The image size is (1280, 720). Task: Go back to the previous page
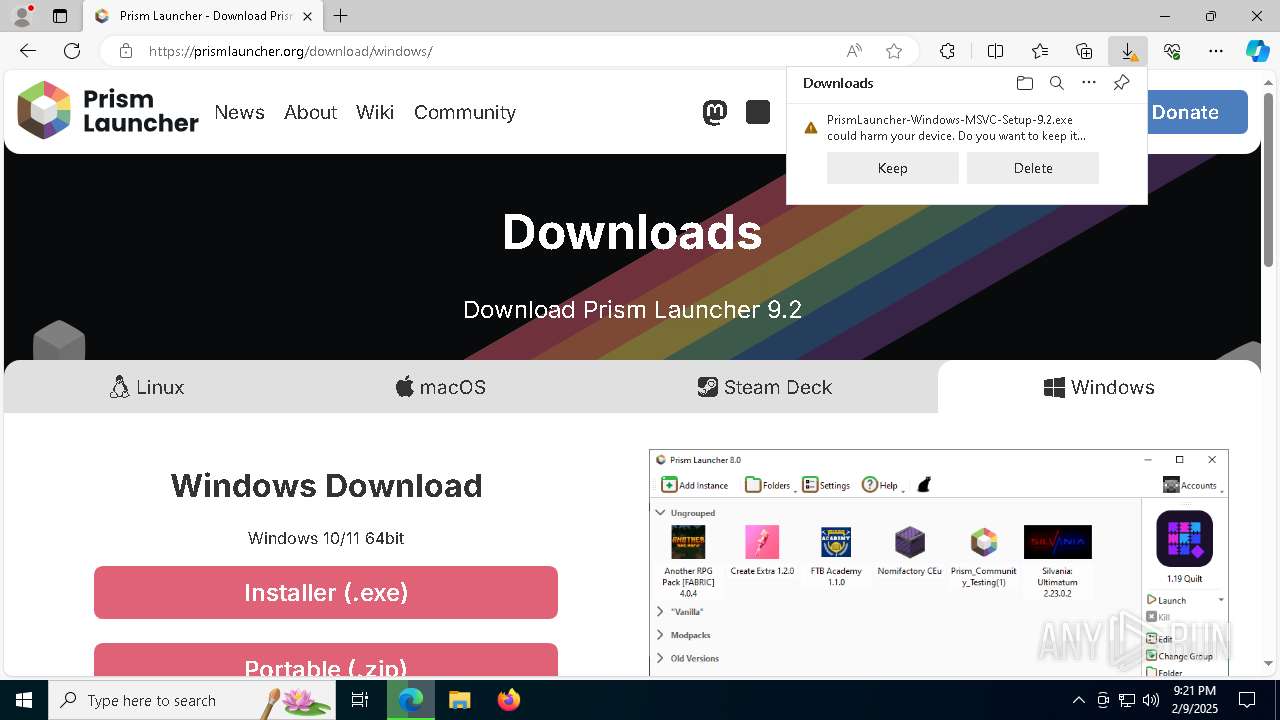tap(28, 51)
